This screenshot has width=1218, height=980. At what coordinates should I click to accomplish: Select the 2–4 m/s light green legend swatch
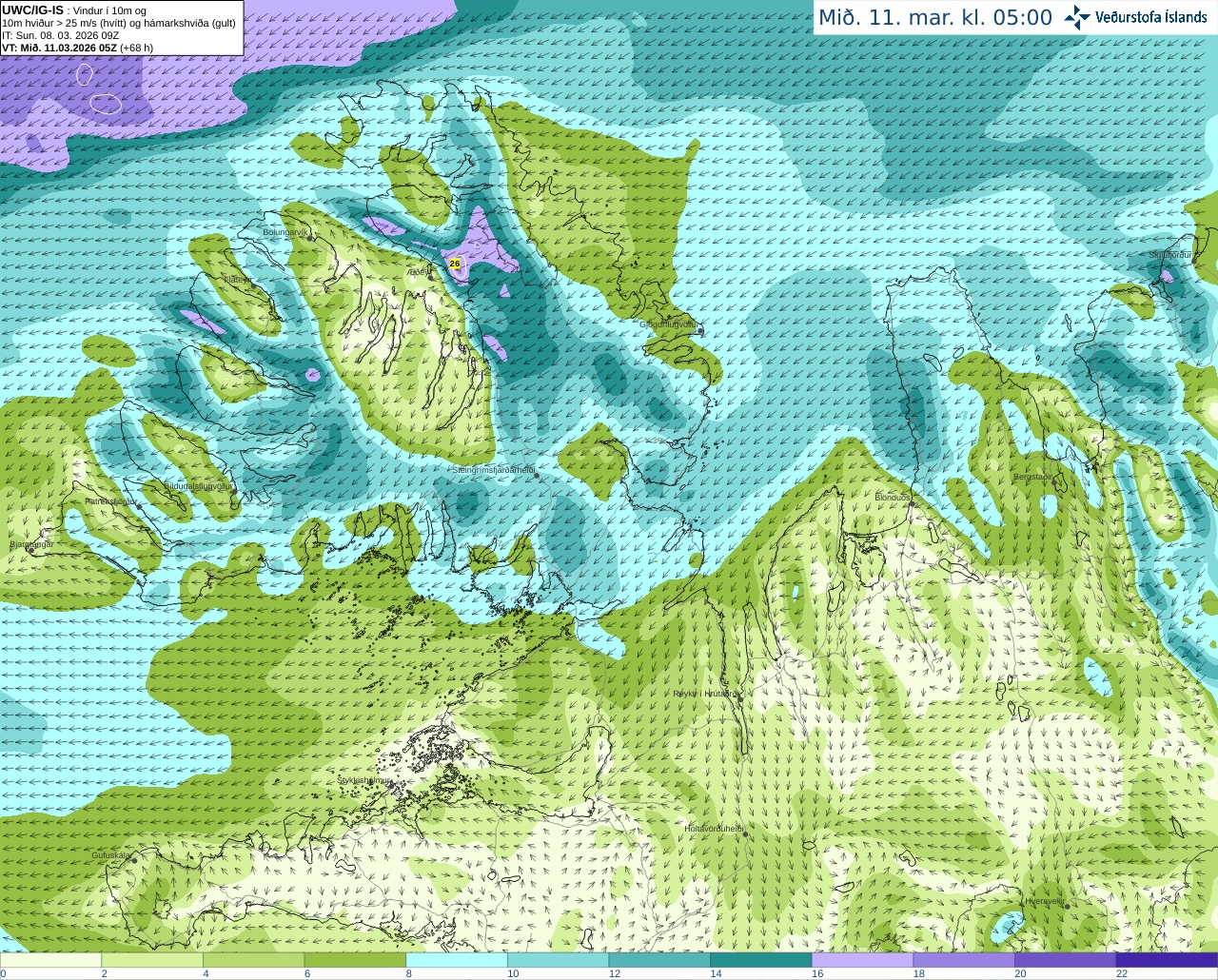(151, 960)
